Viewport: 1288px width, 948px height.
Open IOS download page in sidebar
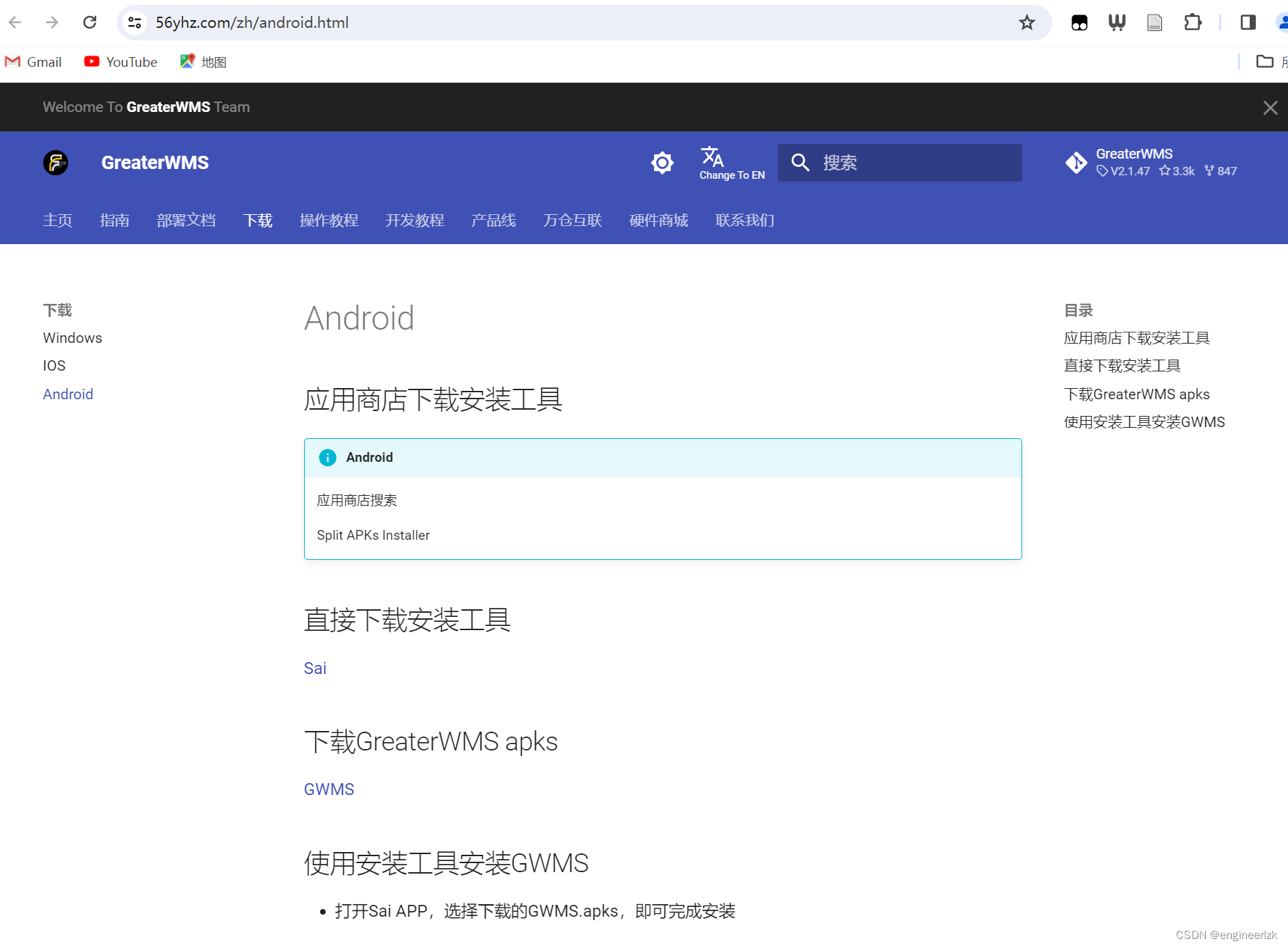coord(54,366)
